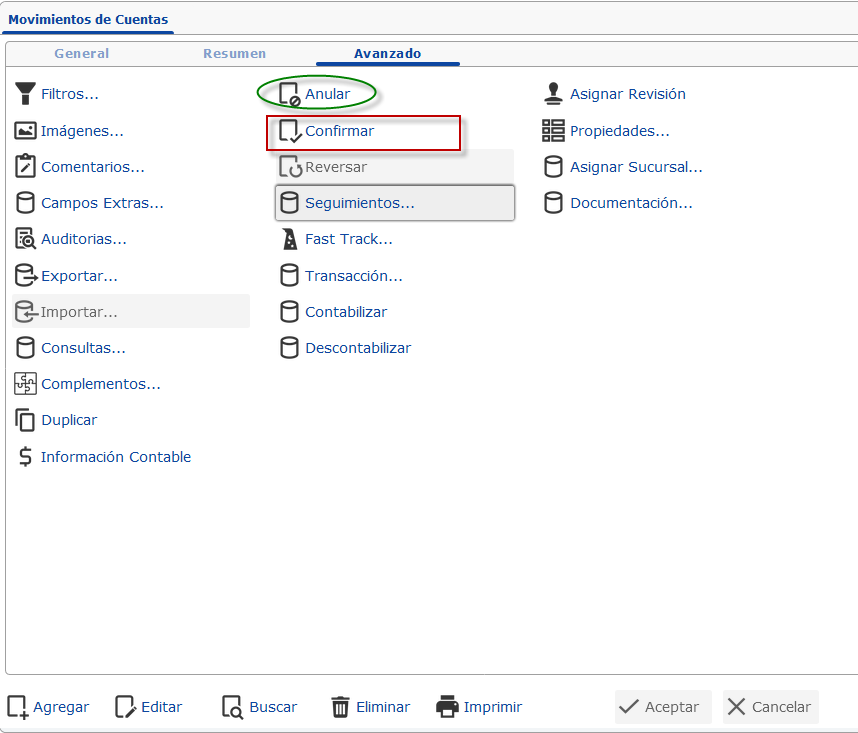This screenshot has height=733, width=858.
Task: Click the Eliminar trash can icon
Action: [340, 707]
